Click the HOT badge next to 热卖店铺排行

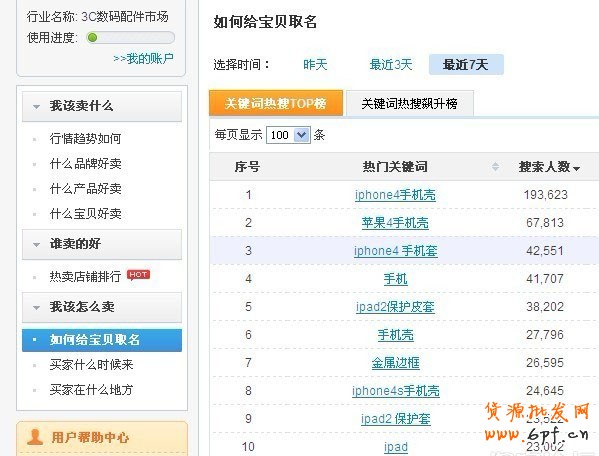tap(138, 275)
